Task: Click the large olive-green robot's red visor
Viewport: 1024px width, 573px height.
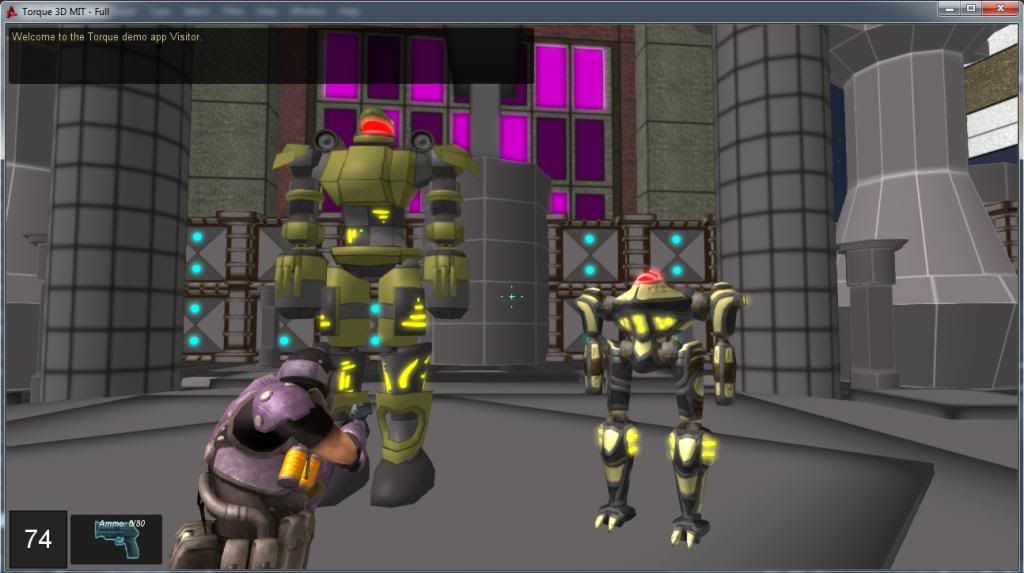Action: [375, 127]
